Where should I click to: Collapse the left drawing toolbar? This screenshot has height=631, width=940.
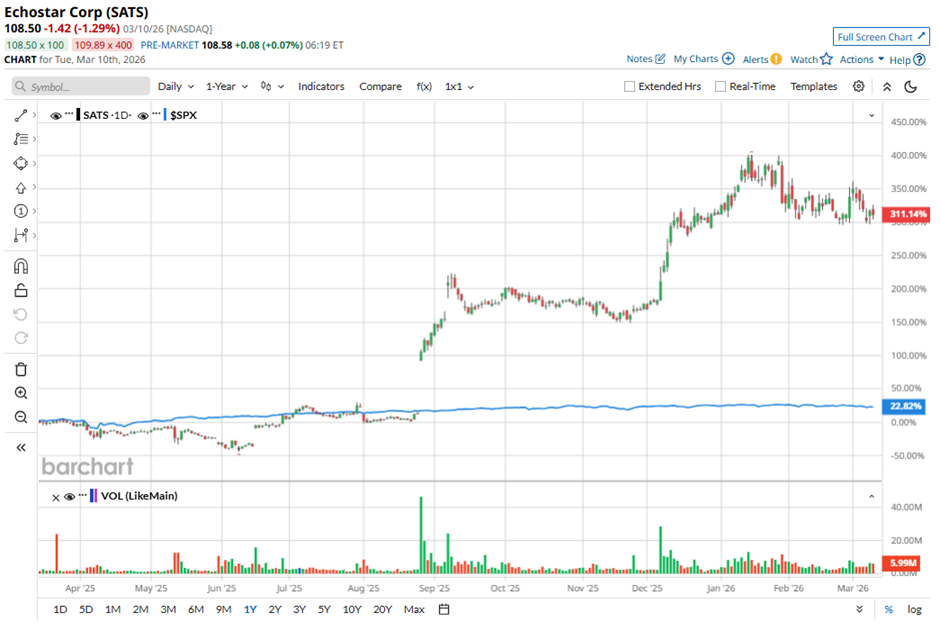[21, 448]
